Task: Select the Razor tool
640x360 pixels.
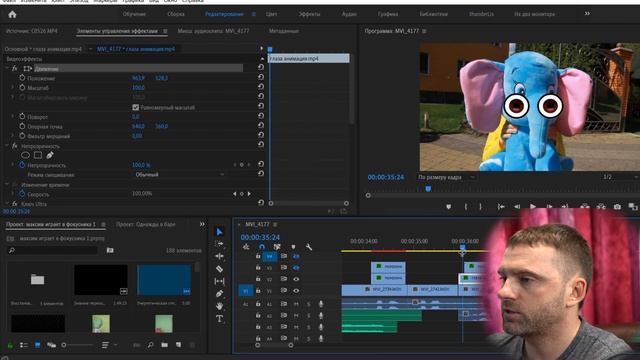Action: pos(219,269)
